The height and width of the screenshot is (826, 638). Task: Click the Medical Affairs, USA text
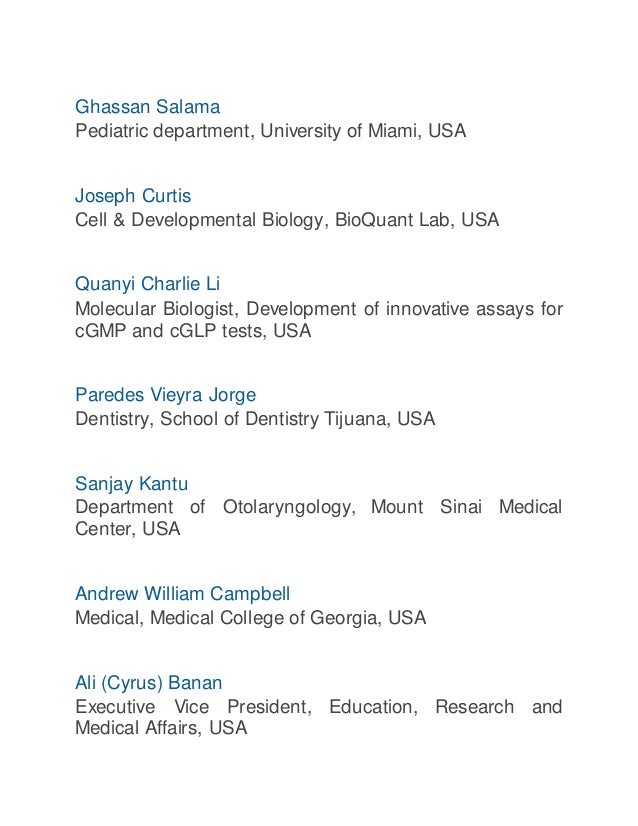(x=161, y=729)
